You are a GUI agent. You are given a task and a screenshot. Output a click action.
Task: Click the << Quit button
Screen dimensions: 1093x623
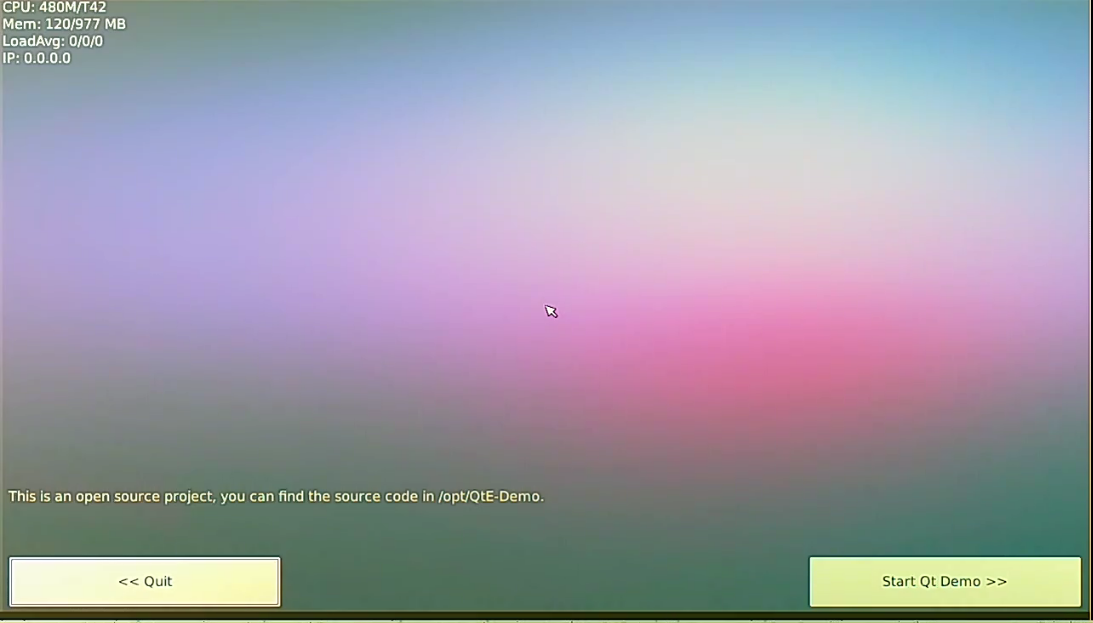(145, 581)
